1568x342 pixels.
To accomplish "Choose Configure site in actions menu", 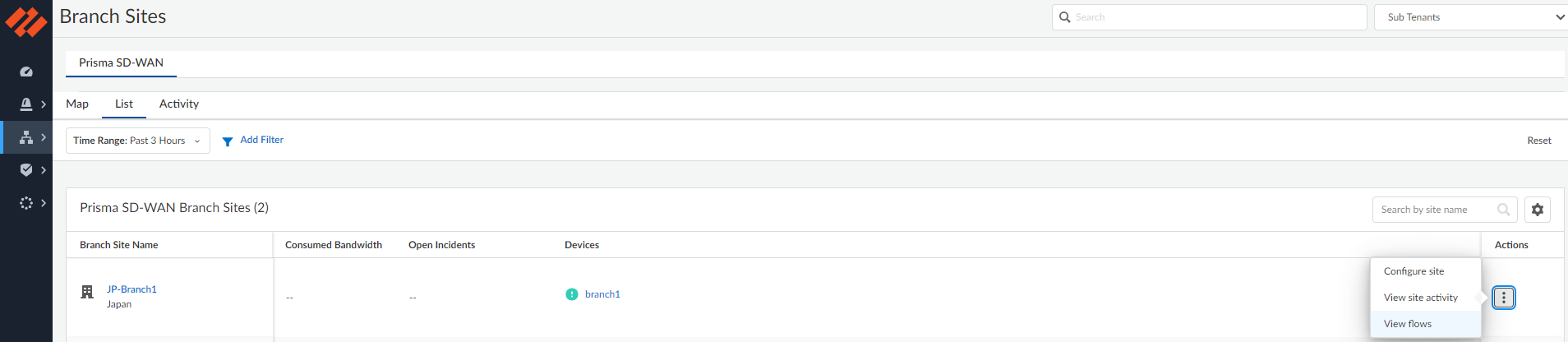I will coord(1414,271).
